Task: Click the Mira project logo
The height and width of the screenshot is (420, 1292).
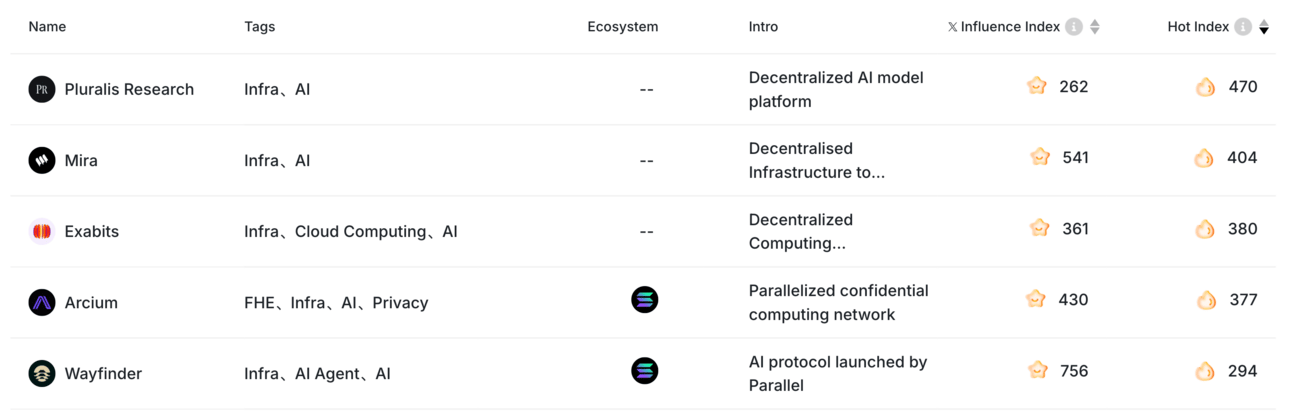Action: 42,160
